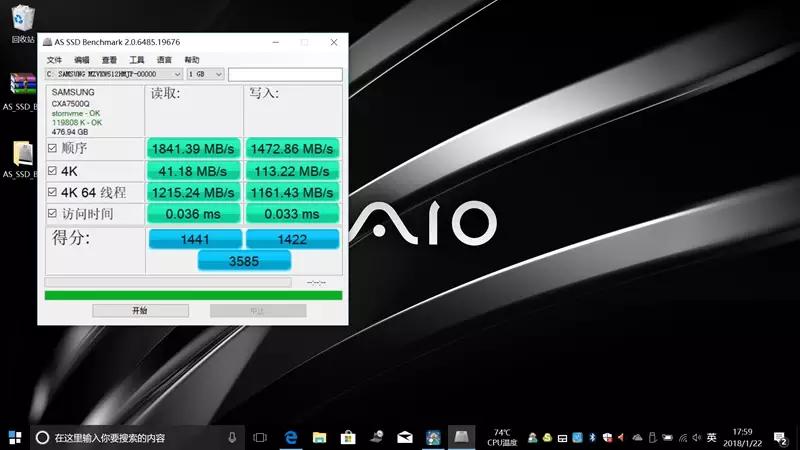Expand the 1 GB test size dropdown
This screenshot has width=800, height=450.
pyautogui.click(x=205, y=74)
